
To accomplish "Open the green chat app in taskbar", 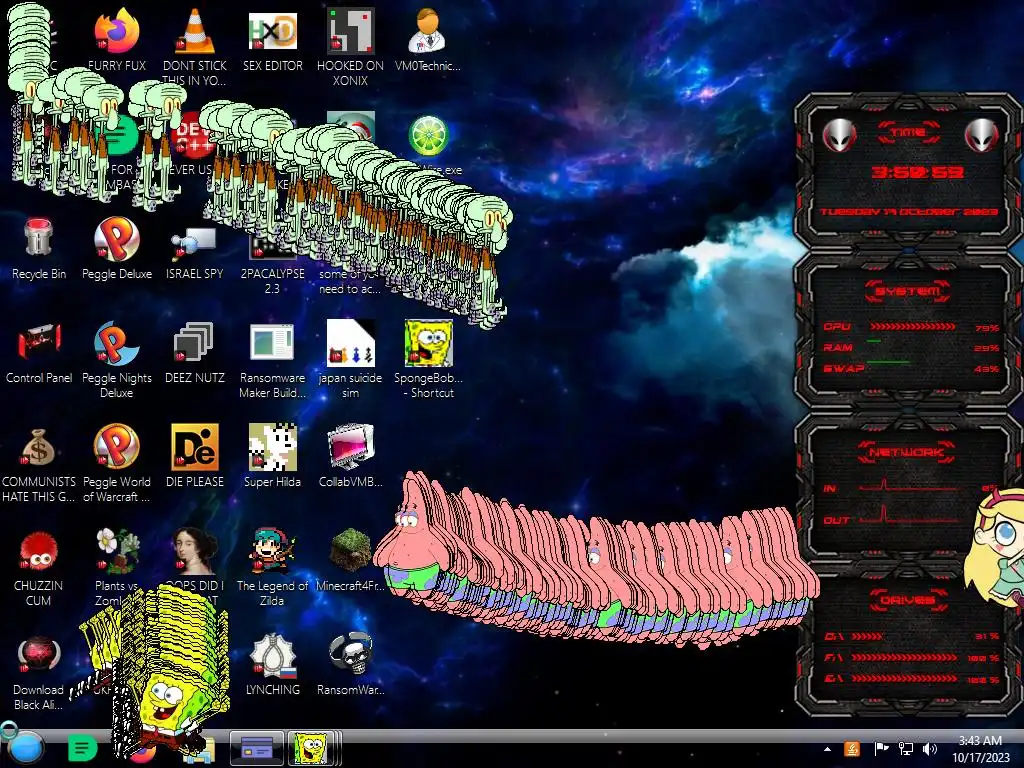I will [82, 748].
